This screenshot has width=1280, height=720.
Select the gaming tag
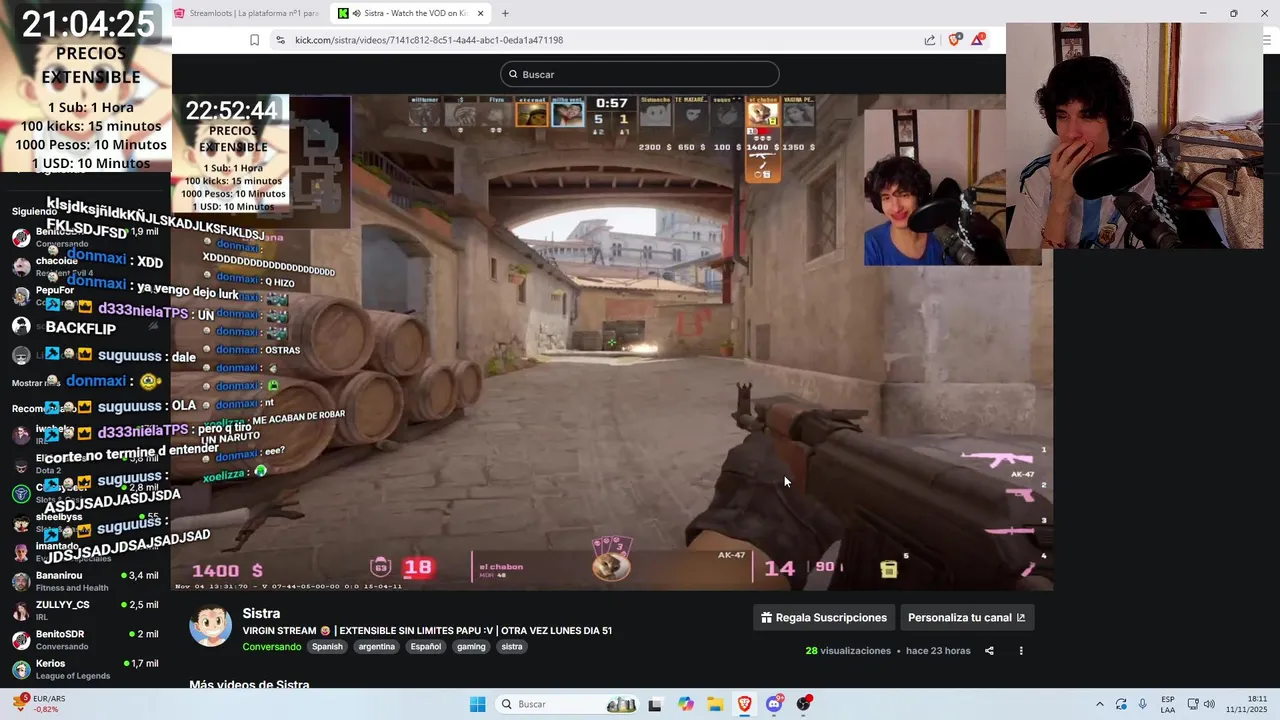(x=471, y=646)
